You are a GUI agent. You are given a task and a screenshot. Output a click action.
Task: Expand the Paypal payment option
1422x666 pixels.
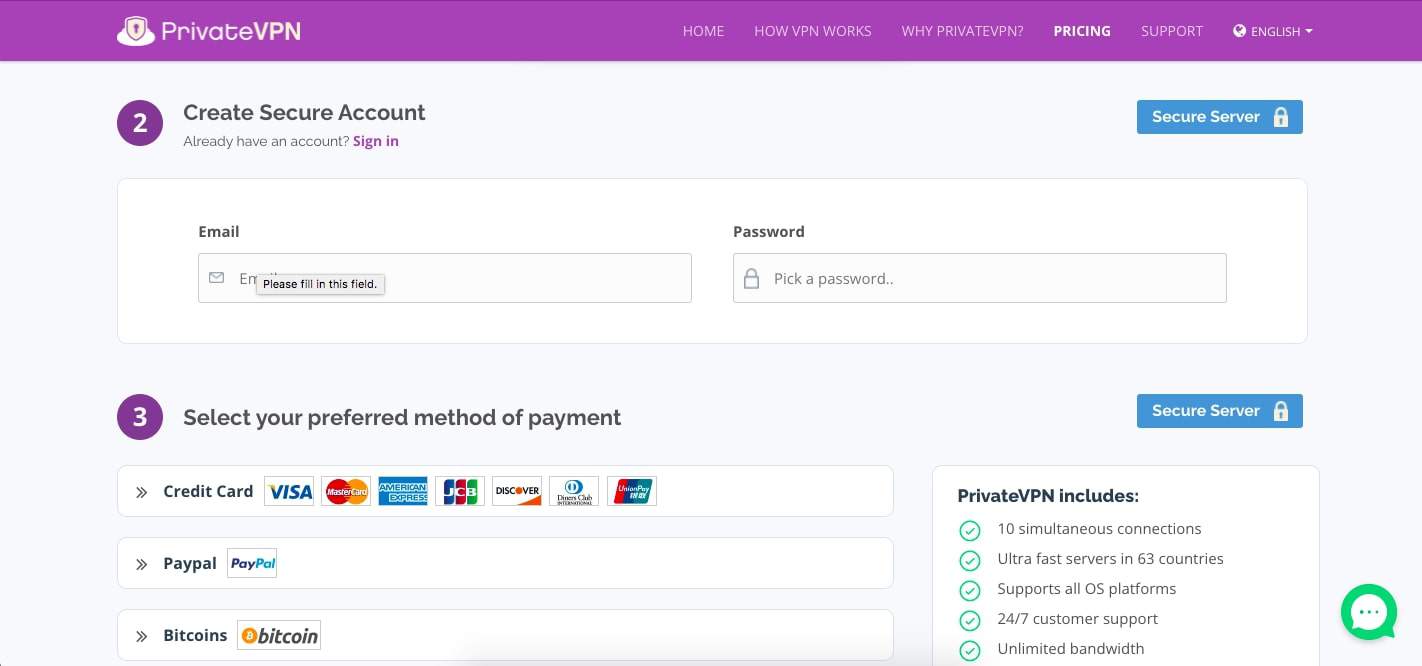(505, 563)
